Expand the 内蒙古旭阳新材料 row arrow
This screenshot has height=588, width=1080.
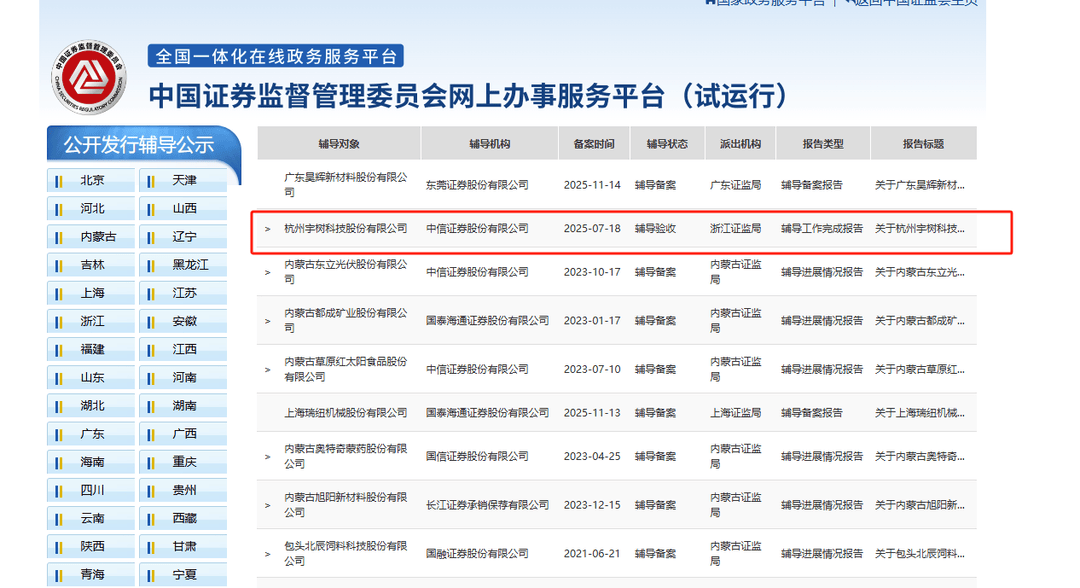[x=268, y=505]
